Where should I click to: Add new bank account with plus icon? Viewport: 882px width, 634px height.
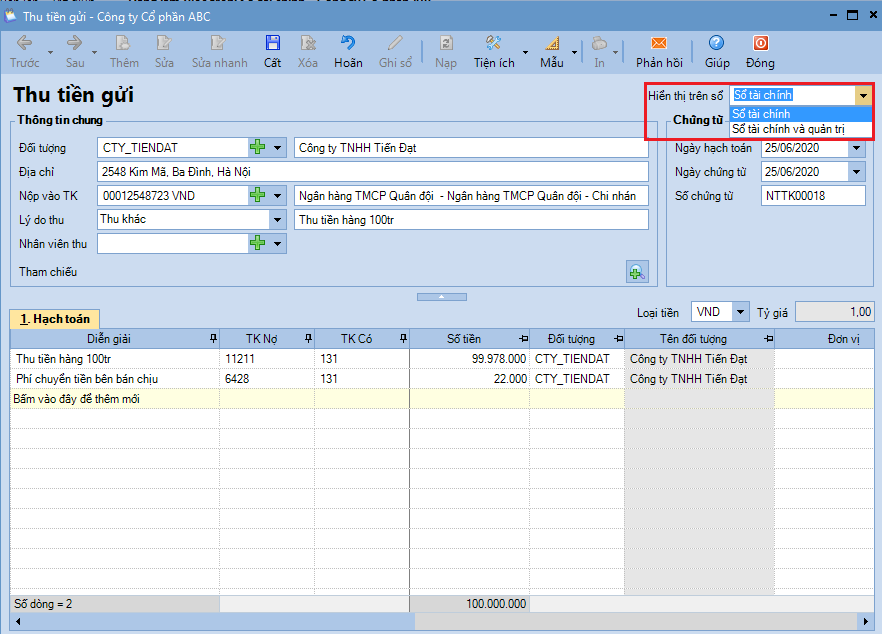pos(258,195)
